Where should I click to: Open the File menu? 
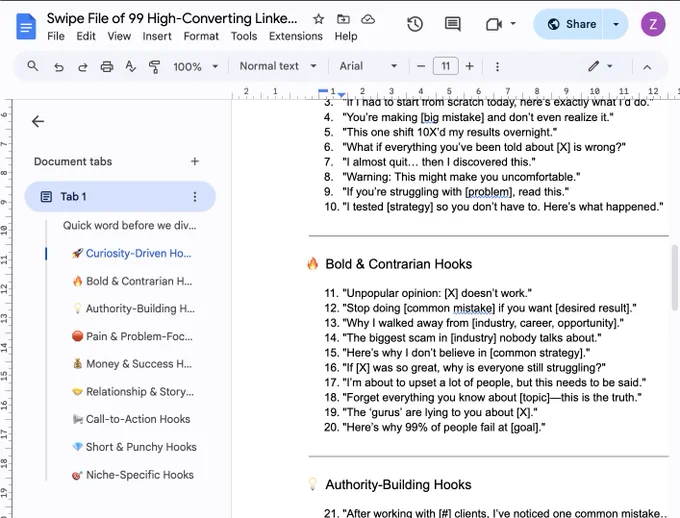tap(56, 36)
